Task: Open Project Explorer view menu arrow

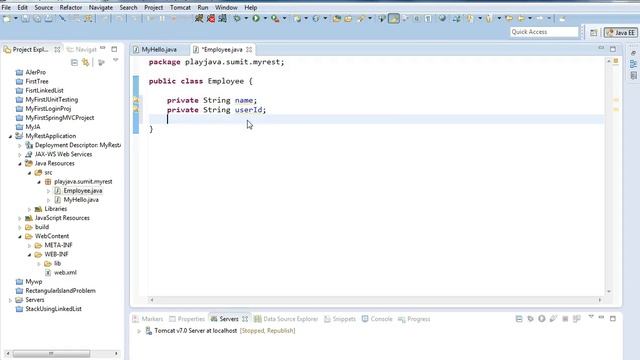Action: [116, 61]
